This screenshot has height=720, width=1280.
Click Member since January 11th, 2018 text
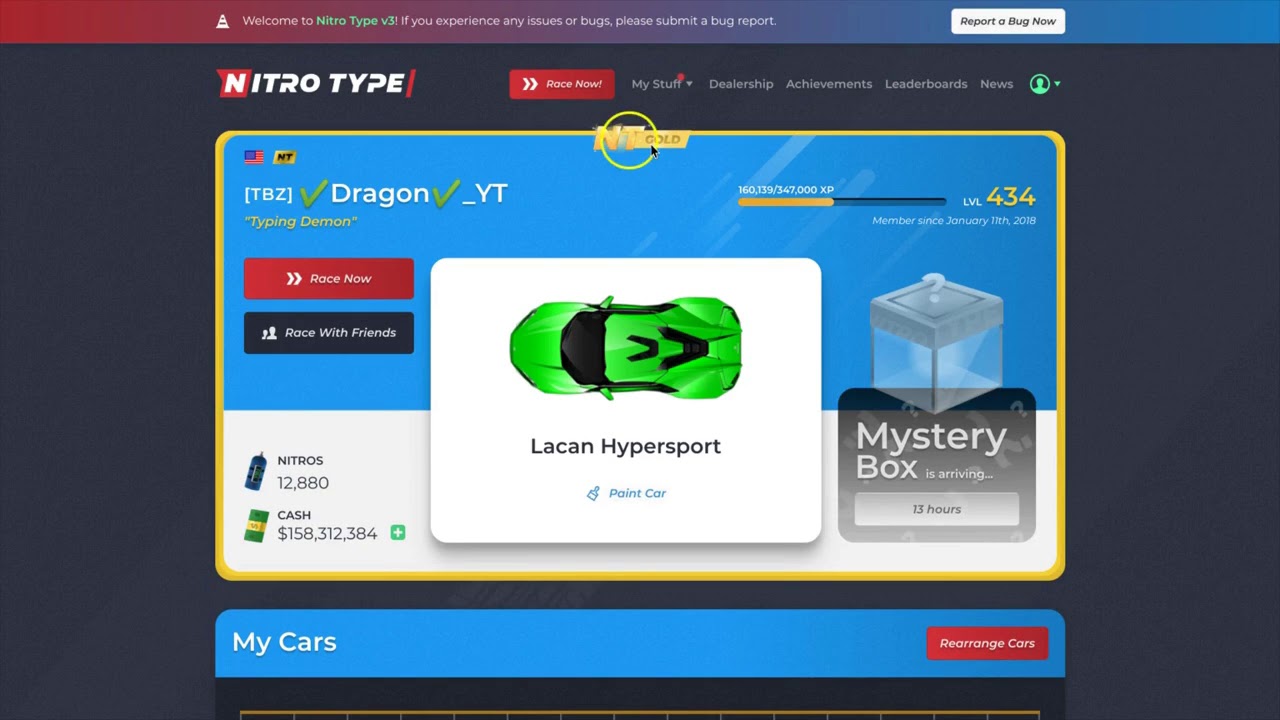(954, 221)
